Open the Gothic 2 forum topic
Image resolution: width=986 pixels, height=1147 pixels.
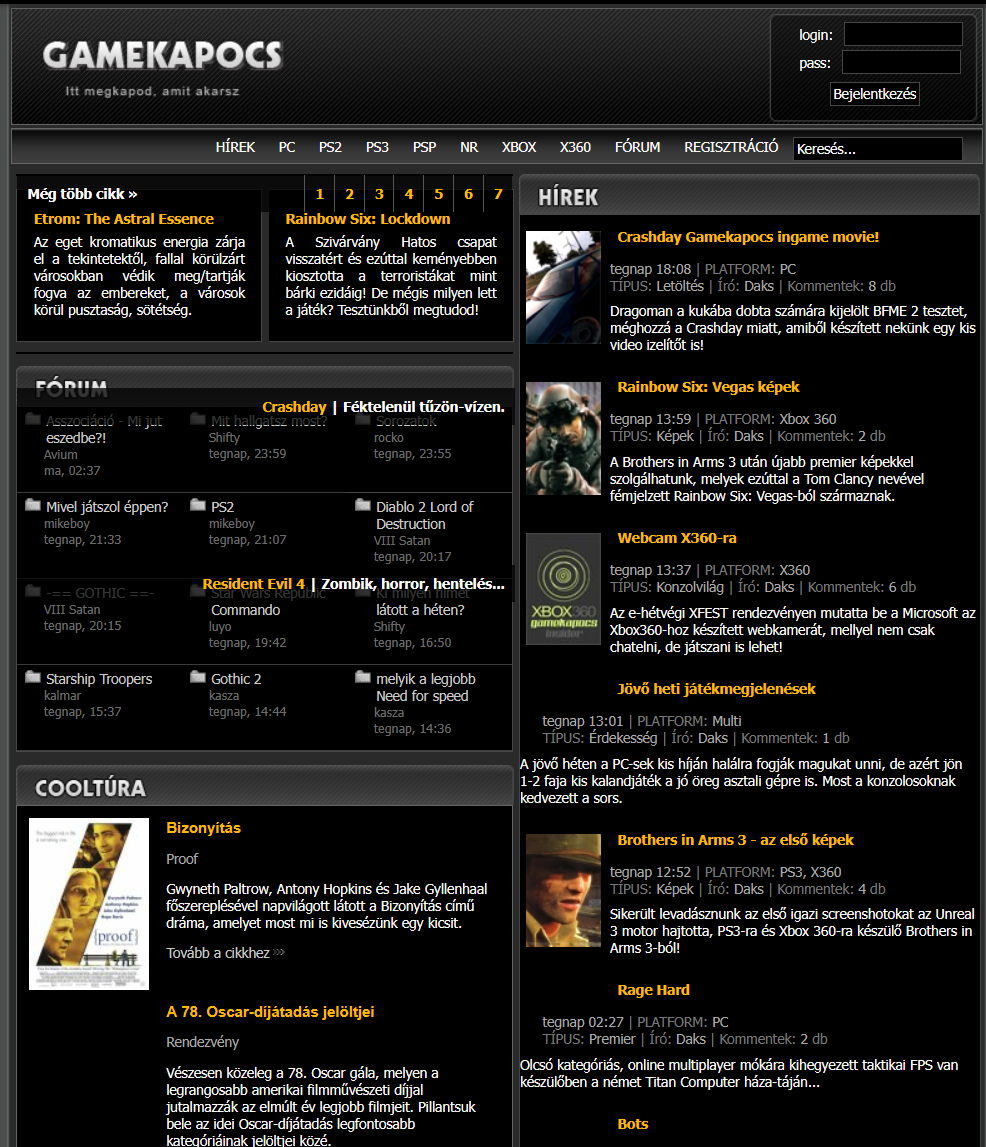pos(236,679)
